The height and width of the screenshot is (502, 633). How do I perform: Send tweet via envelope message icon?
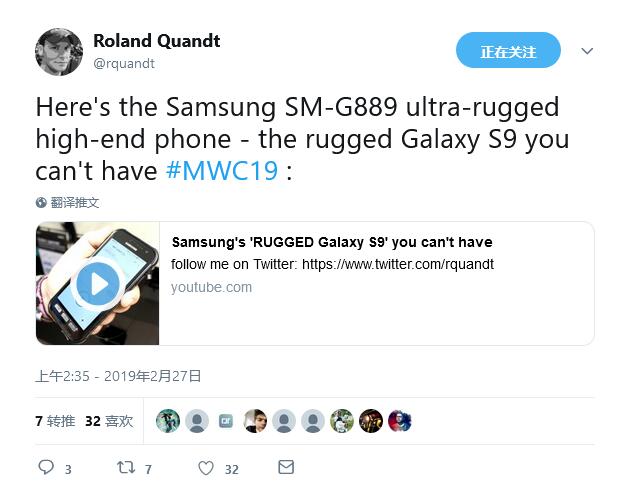coord(286,467)
